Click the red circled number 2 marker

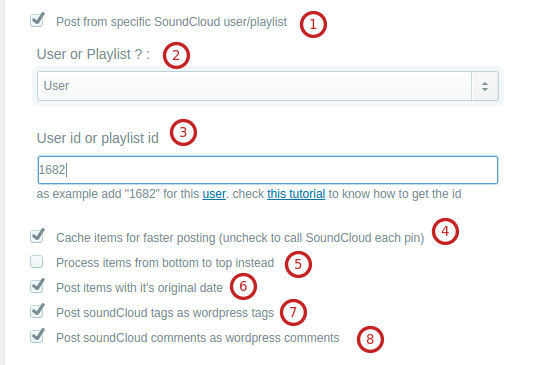coord(176,55)
